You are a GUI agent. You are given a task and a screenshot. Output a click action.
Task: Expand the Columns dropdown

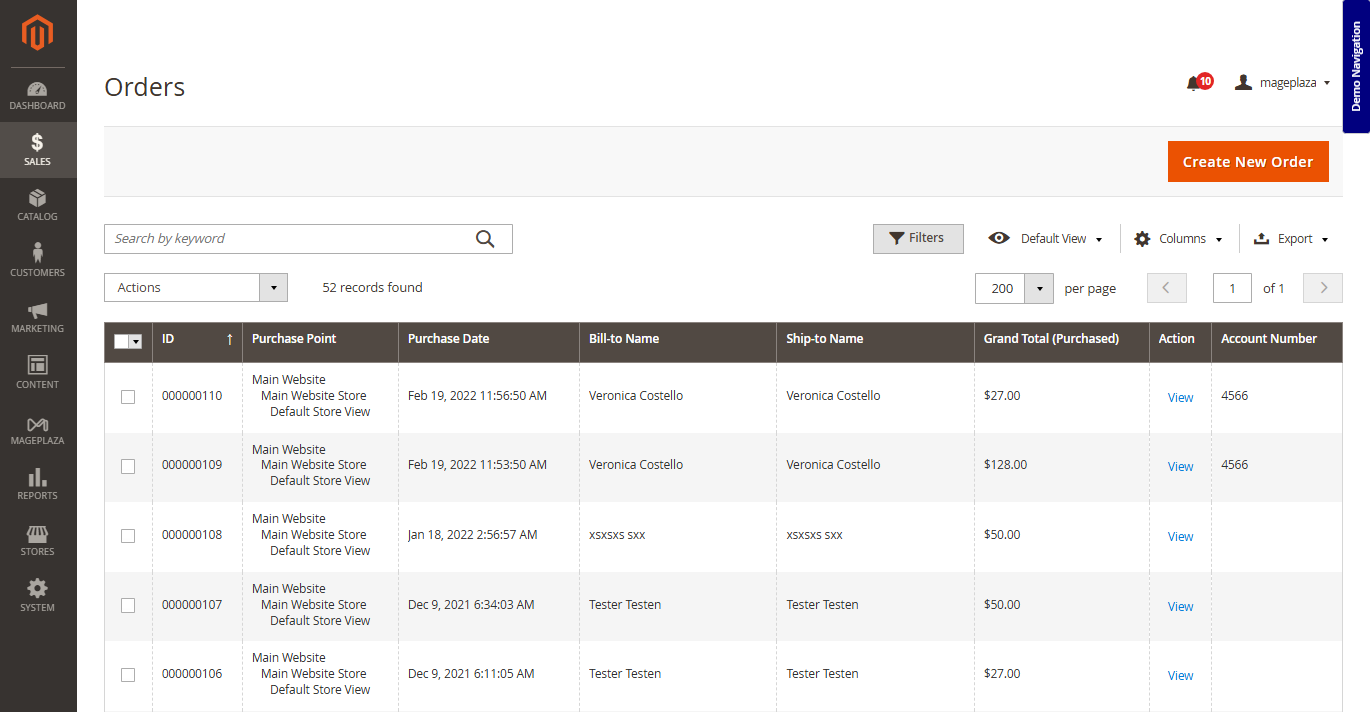pos(1178,239)
